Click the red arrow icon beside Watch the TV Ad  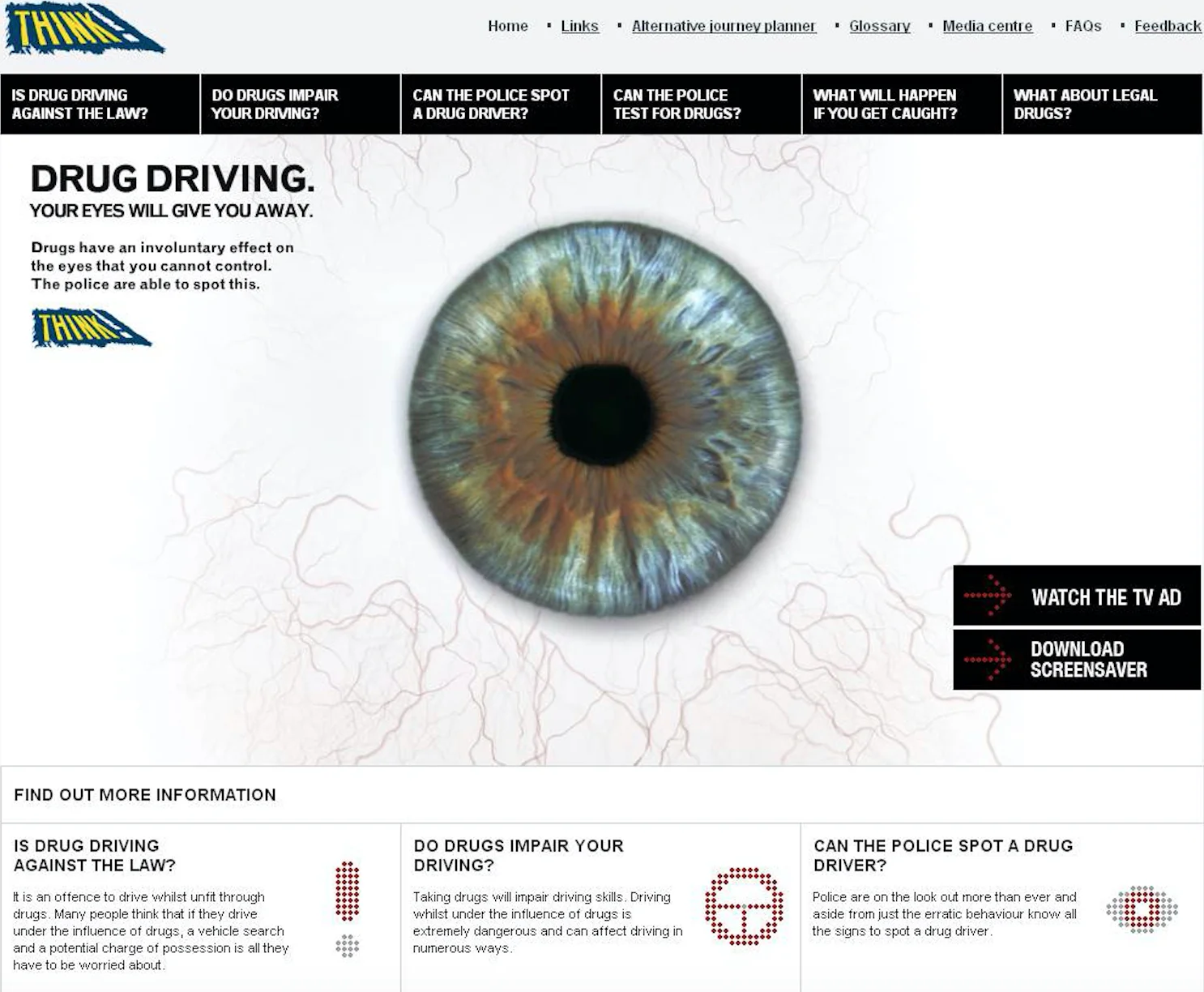988,596
